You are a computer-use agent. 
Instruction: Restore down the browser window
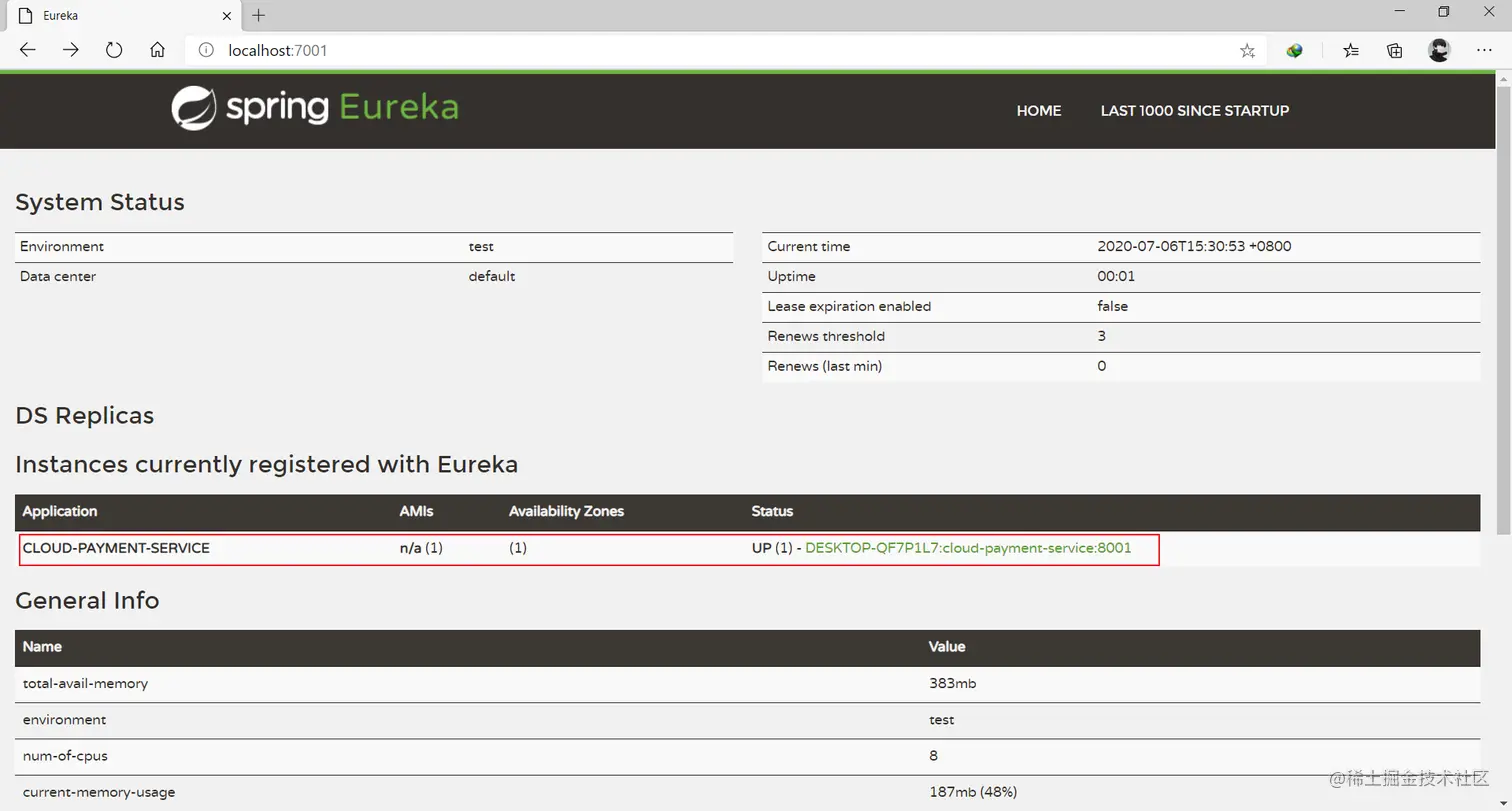(1443, 12)
